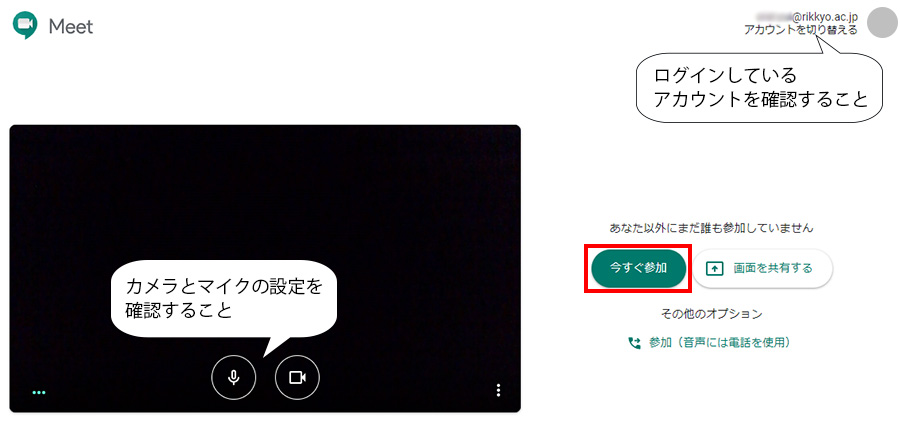Viewport: 900px width, 441px height.
Task: Mute the microphone in the preview
Action: point(234,377)
